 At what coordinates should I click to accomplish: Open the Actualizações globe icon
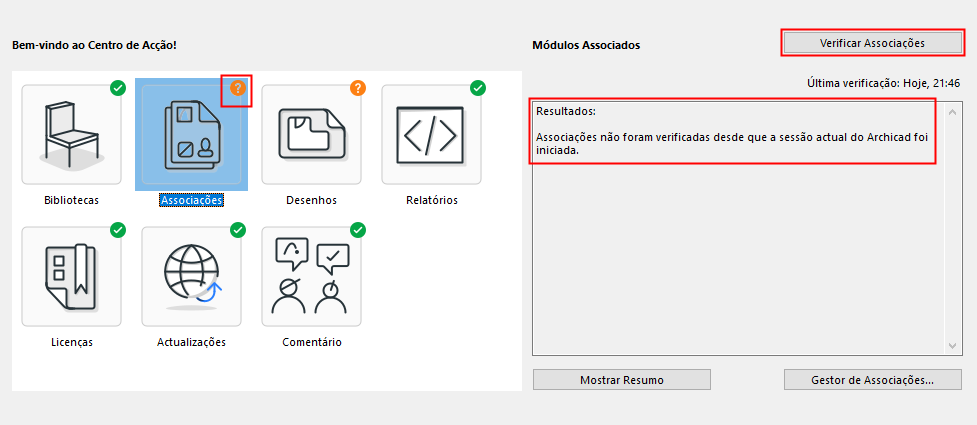[x=191, y=276]
